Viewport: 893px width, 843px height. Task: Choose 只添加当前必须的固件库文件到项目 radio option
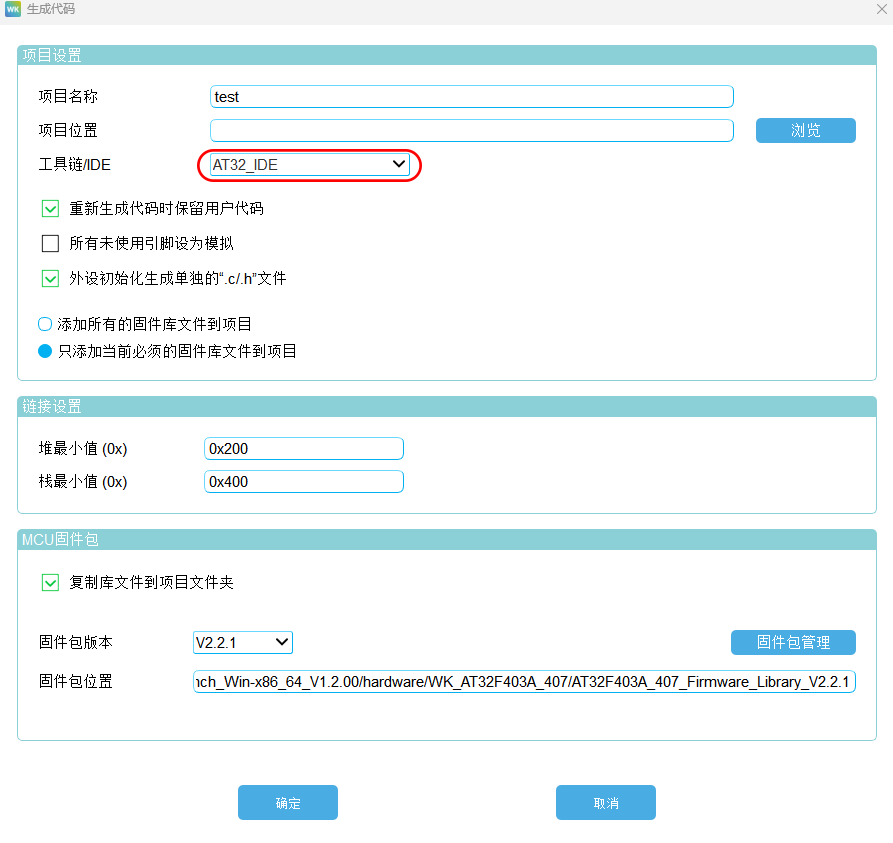[45, 351]
